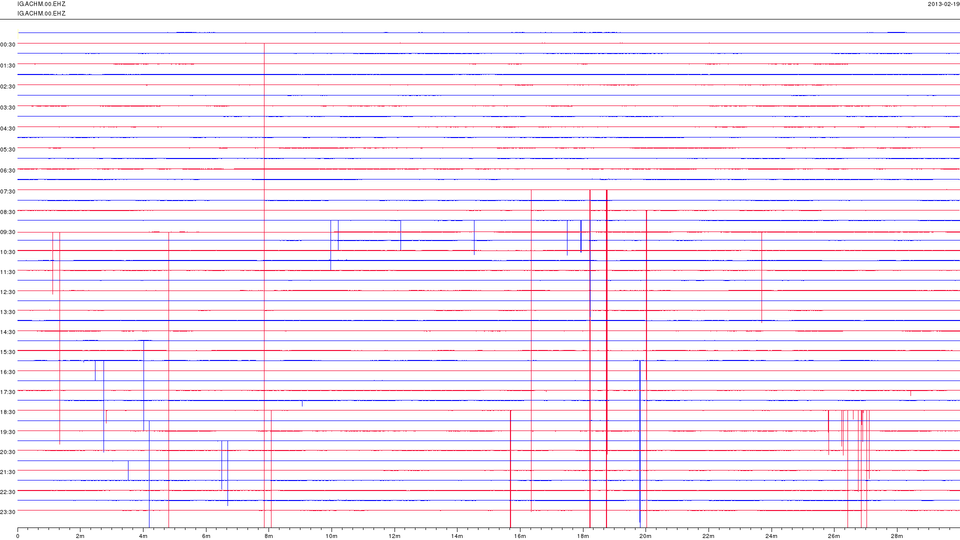Click the 2013-02-19 date in header

coord(944,4)
